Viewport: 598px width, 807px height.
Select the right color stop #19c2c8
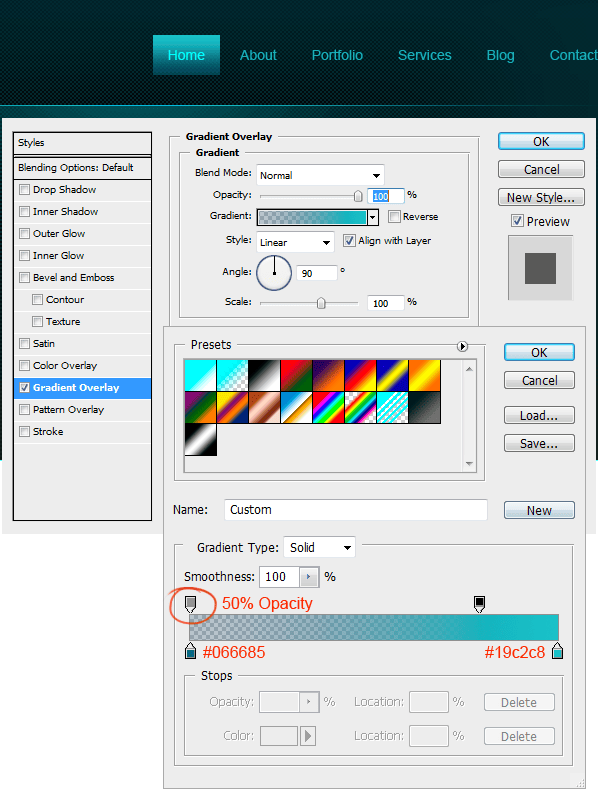[557, 651]
